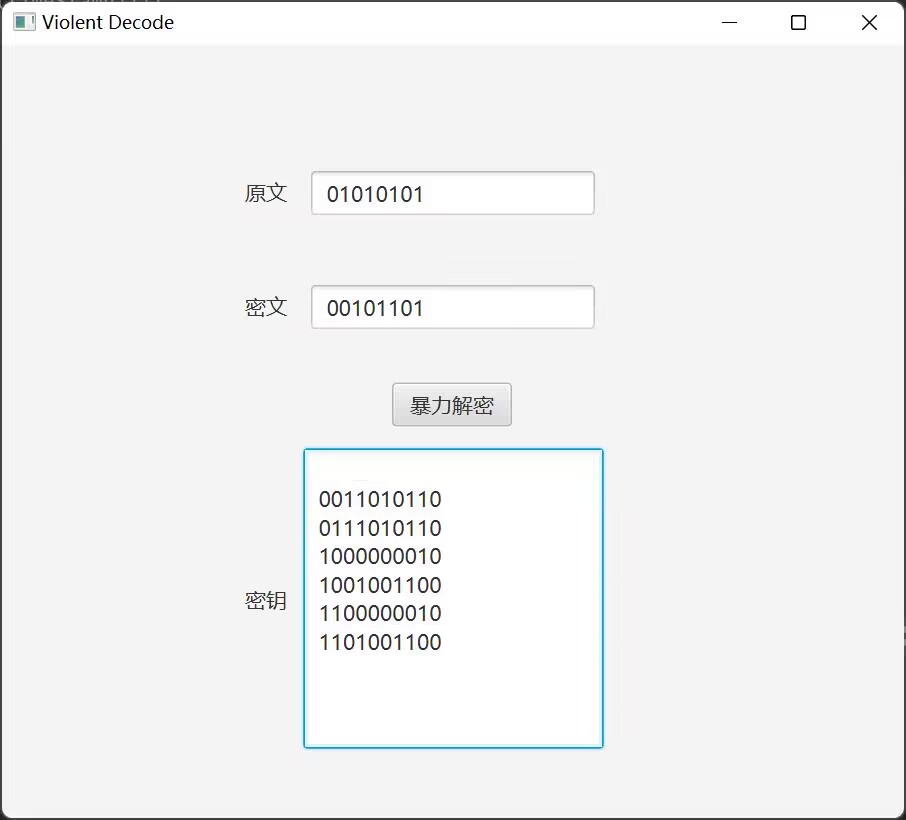Click the 密钥 label
The height and width of the screenshot is (820, 906).
pyautogui.click(x=266, y=601)
